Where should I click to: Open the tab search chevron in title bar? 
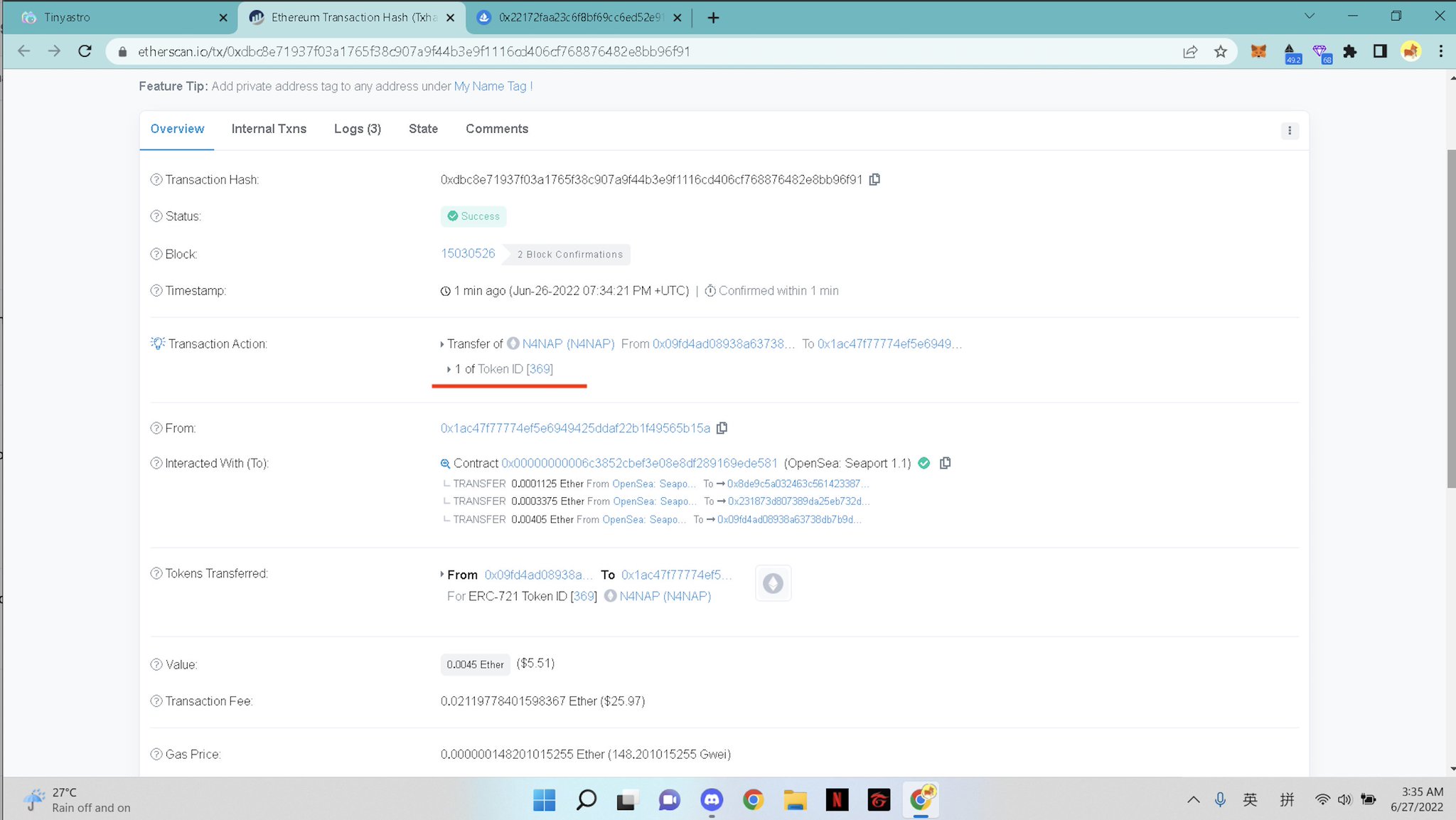click(x=1310, y=16)
